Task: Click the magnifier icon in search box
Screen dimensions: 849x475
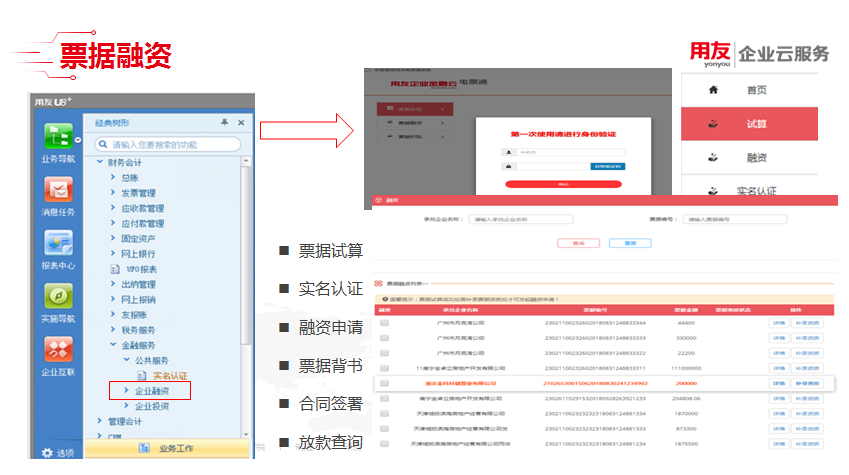Action: click(x=103, y=144)
